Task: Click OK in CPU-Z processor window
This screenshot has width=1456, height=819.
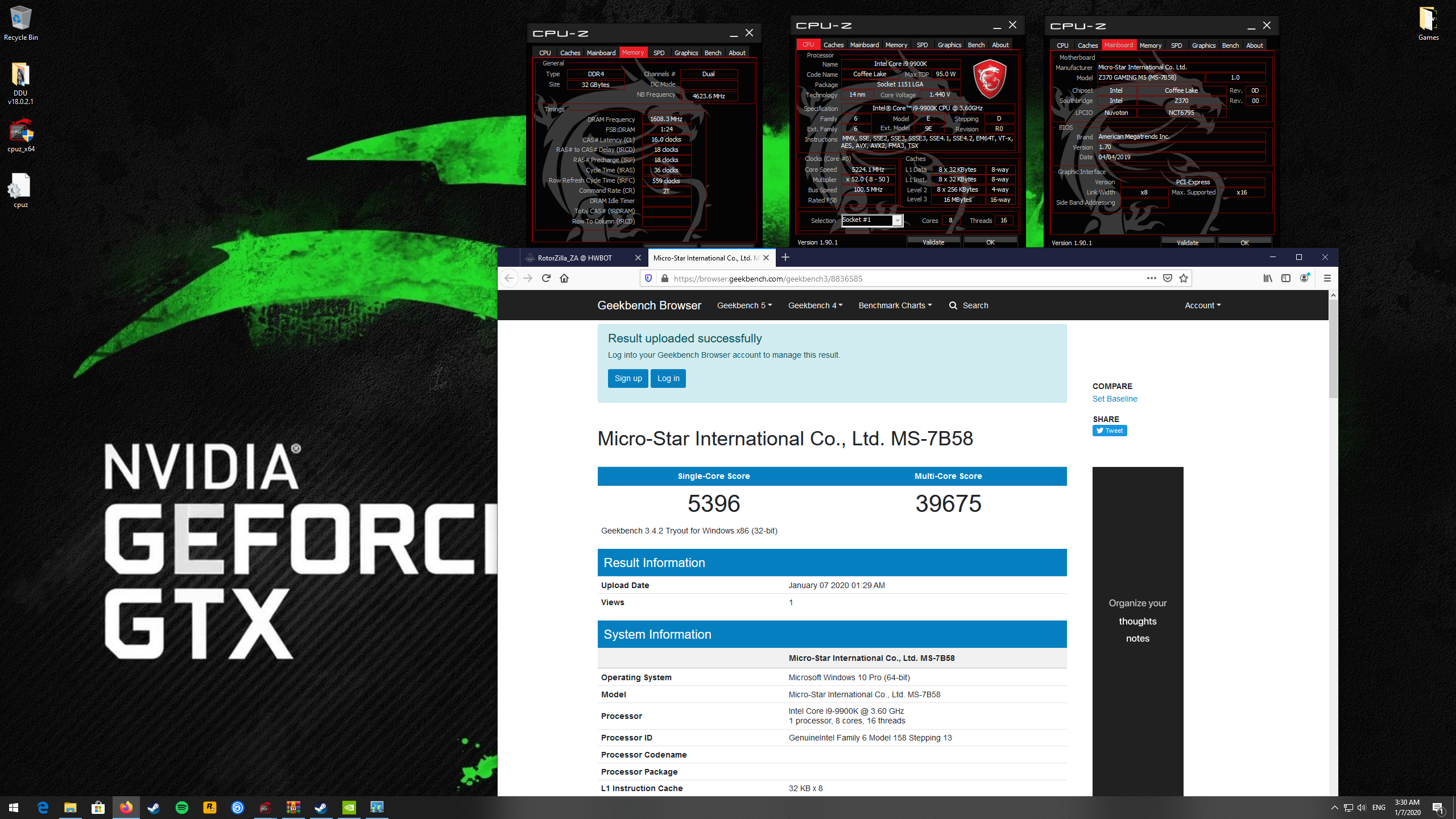Action: (x=990, y=242)
